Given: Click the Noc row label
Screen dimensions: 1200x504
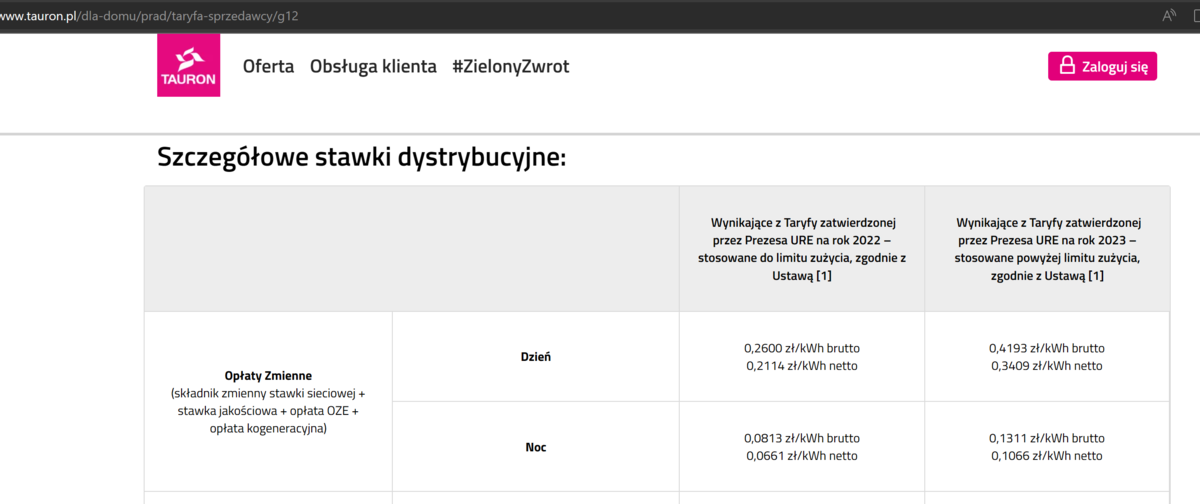Looking at the screenshot, I should 535,447.
